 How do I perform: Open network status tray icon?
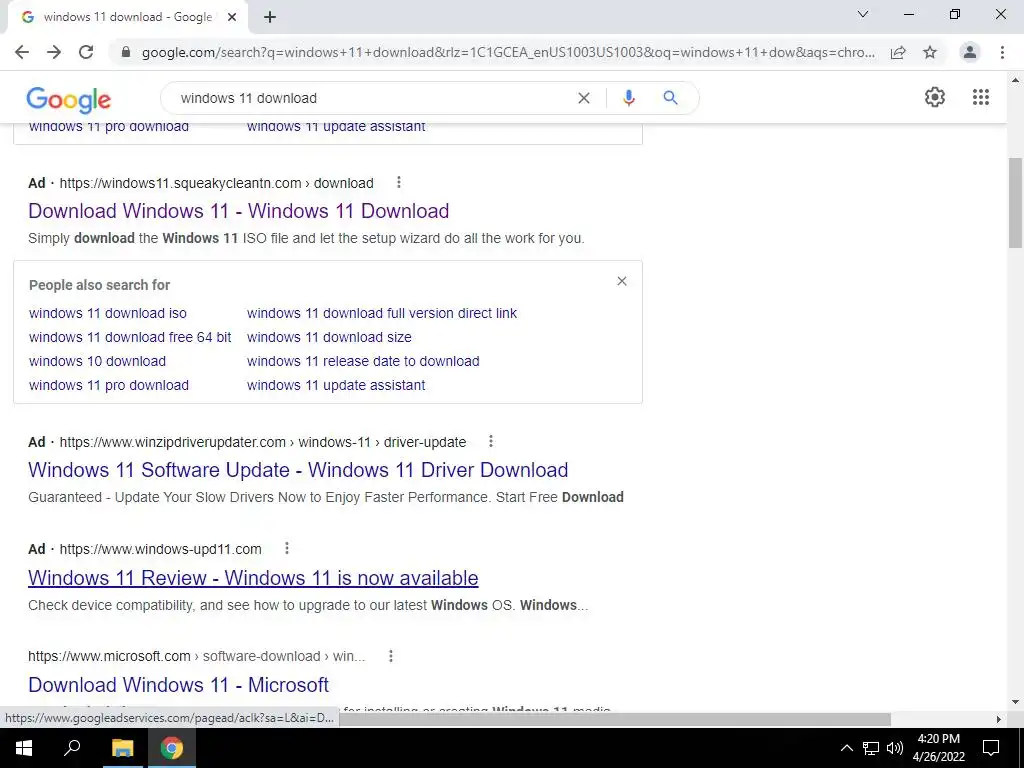(x=871, y=748)
